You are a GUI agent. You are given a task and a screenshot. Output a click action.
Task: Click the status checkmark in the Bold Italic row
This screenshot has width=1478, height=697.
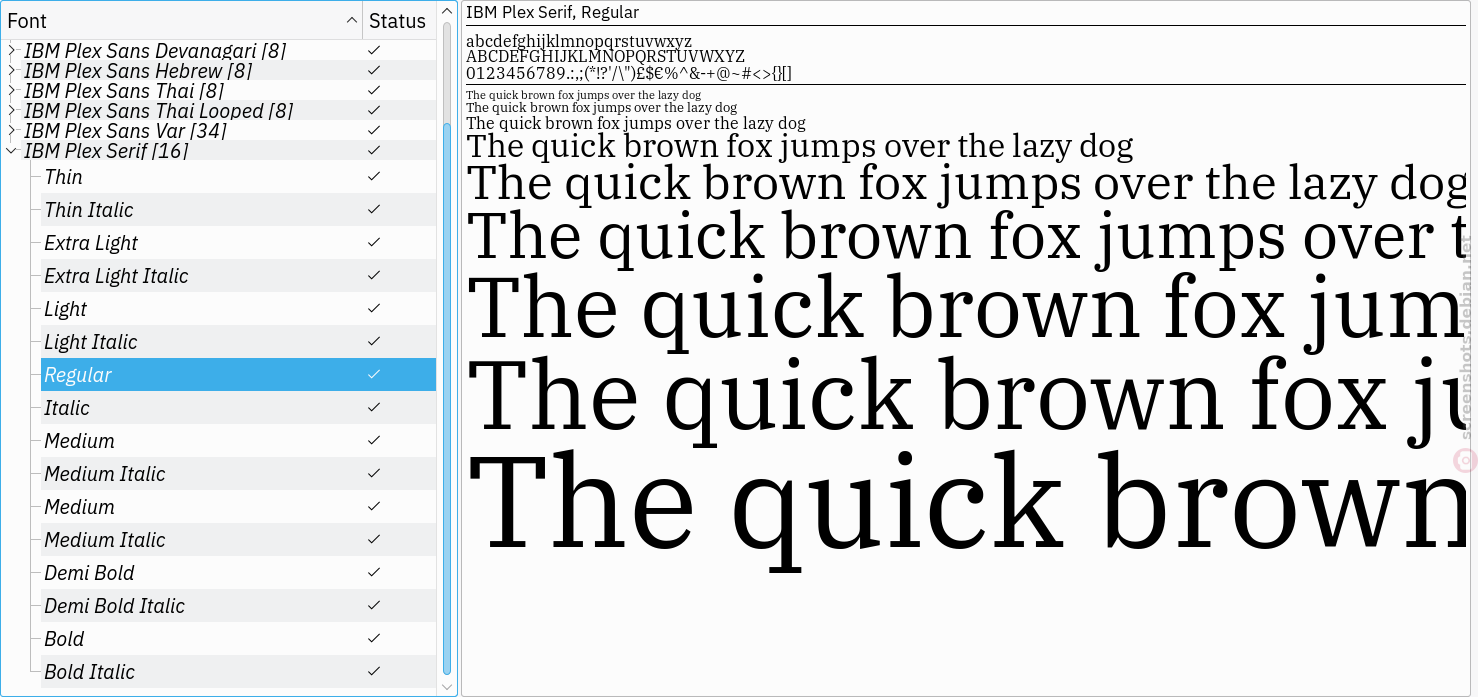(374, 671)
